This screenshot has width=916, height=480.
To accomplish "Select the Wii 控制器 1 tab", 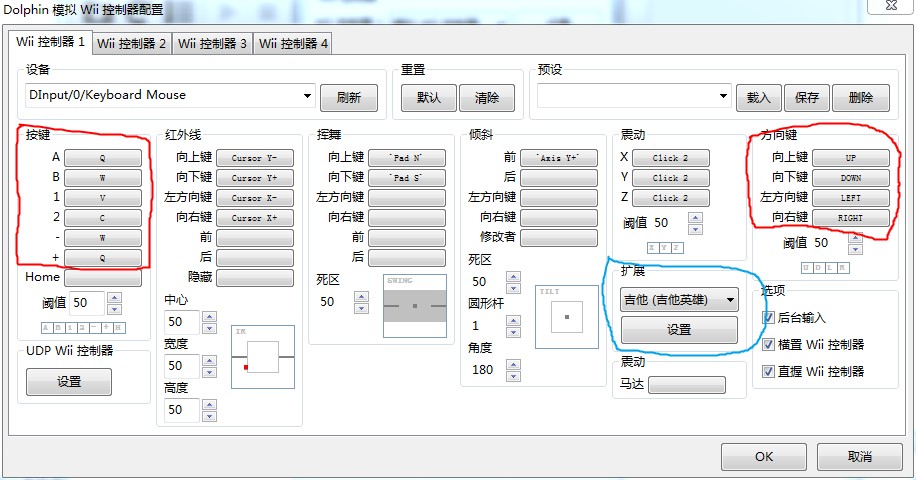I will [50, 42].
